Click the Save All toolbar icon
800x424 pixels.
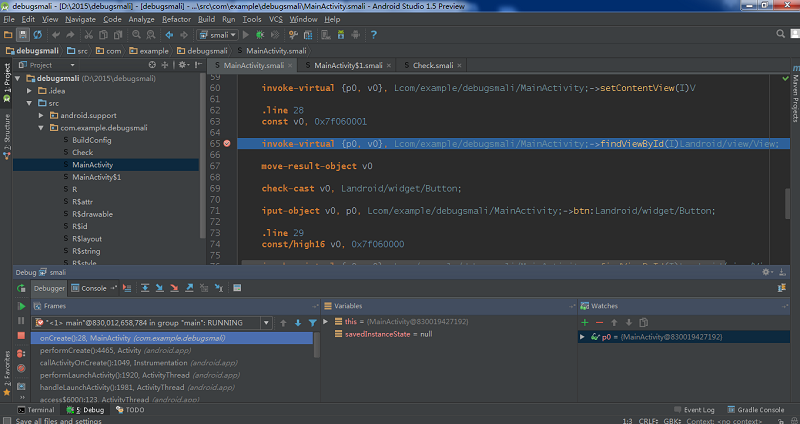22,35
